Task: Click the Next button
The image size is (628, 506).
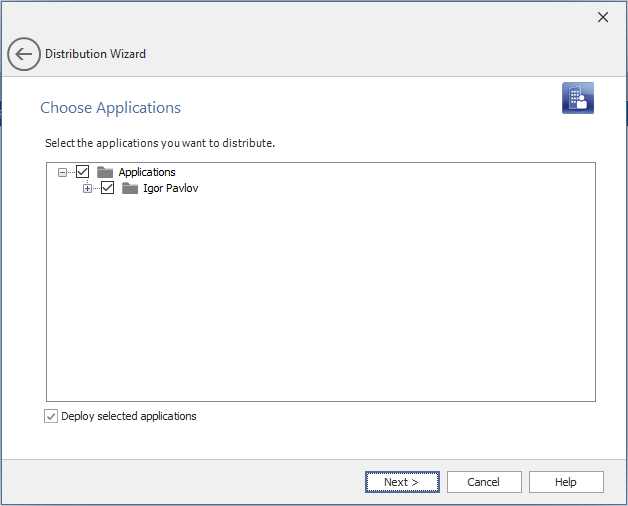Action: [401, 482]
